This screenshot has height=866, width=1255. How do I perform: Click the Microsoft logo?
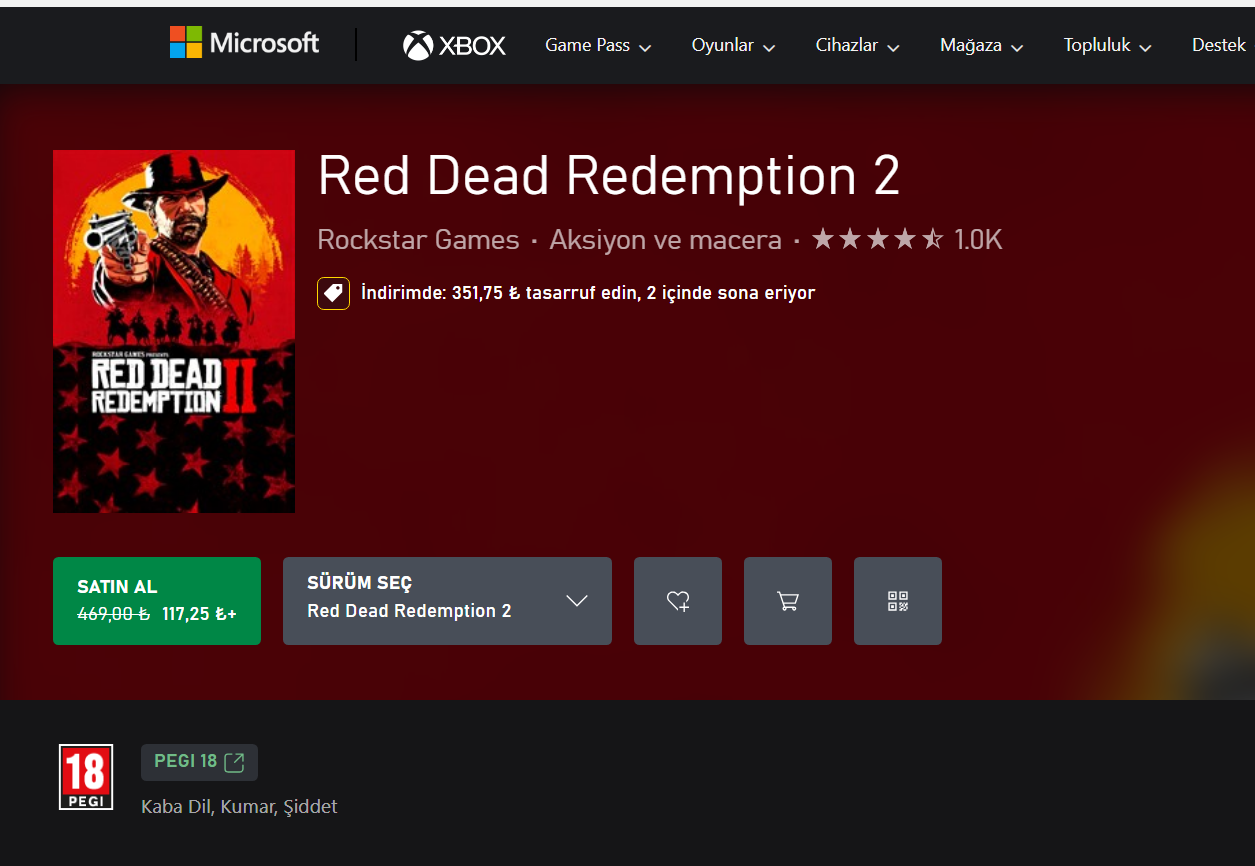(x=244, y=43)
